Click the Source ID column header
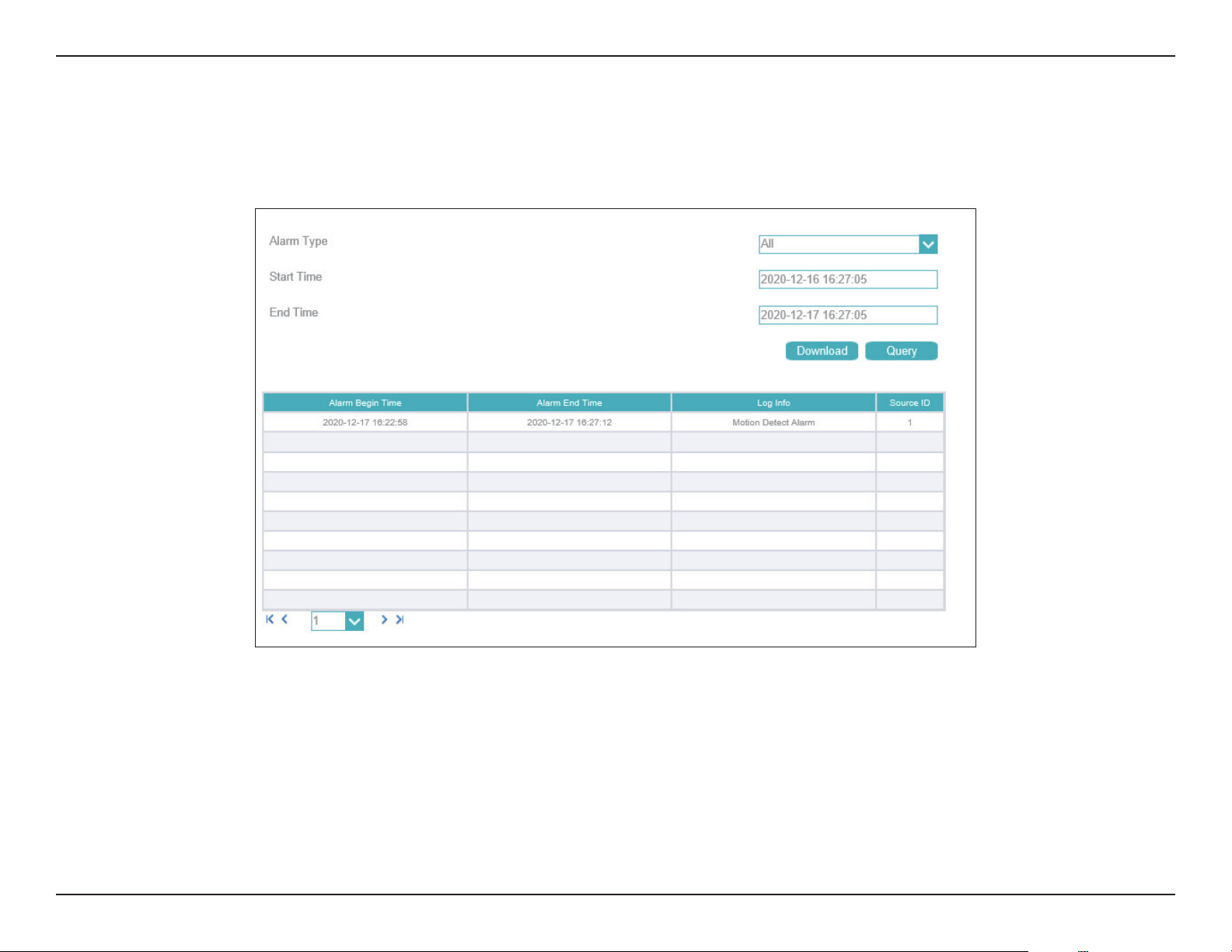 909,403
